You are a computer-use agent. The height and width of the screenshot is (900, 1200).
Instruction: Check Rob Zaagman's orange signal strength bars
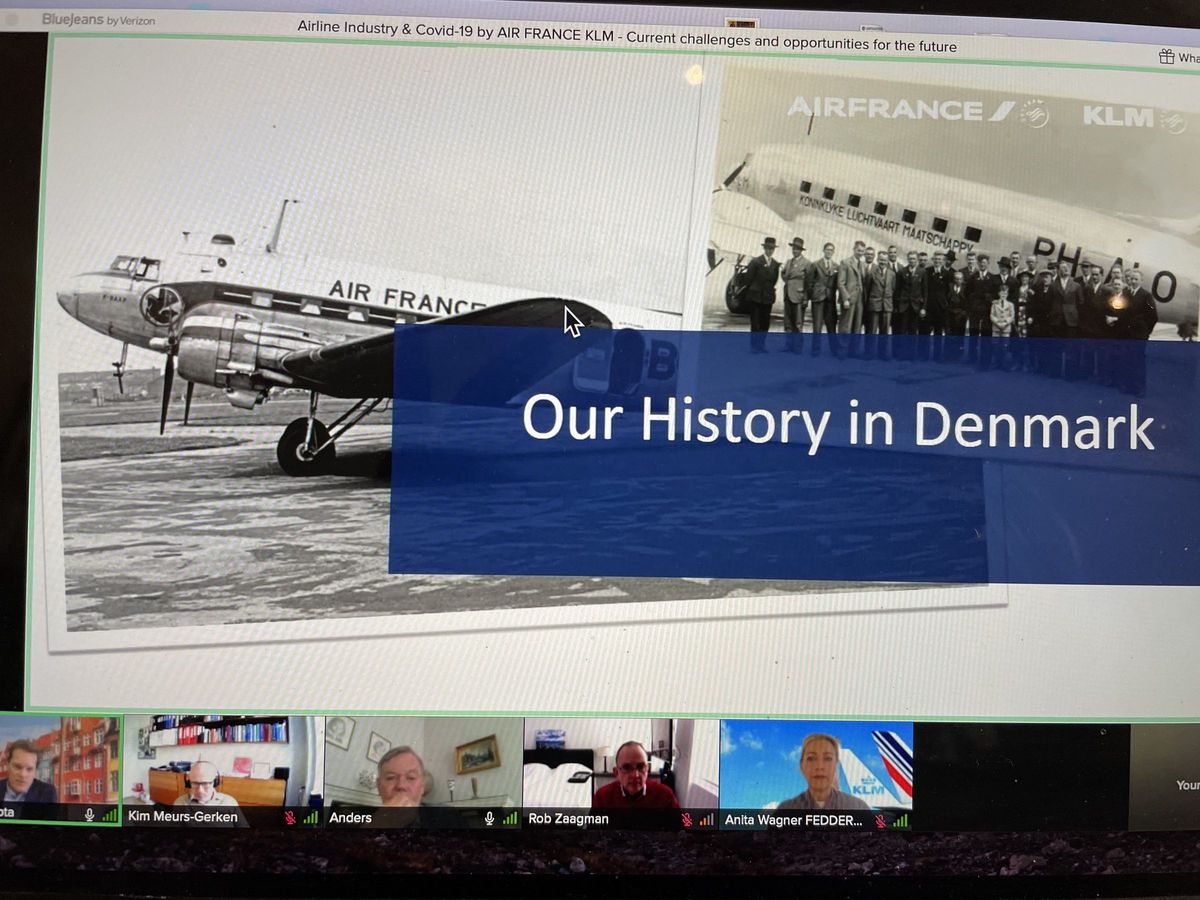706,820
